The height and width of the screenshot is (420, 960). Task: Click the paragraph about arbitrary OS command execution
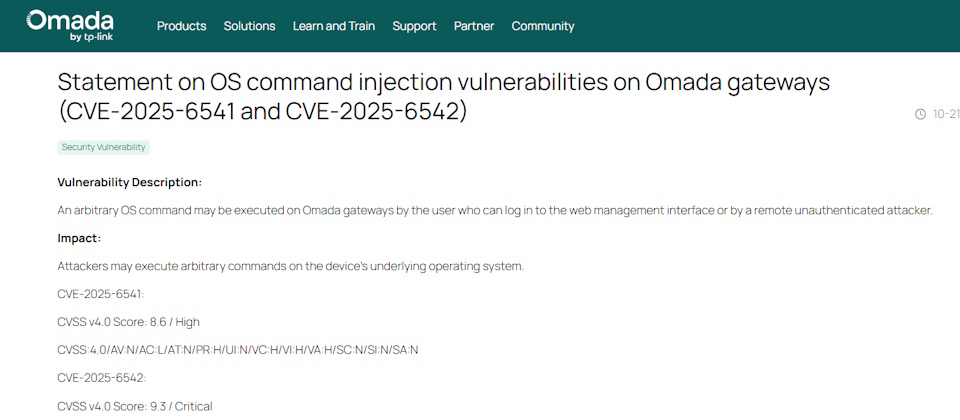click(494, 210)
